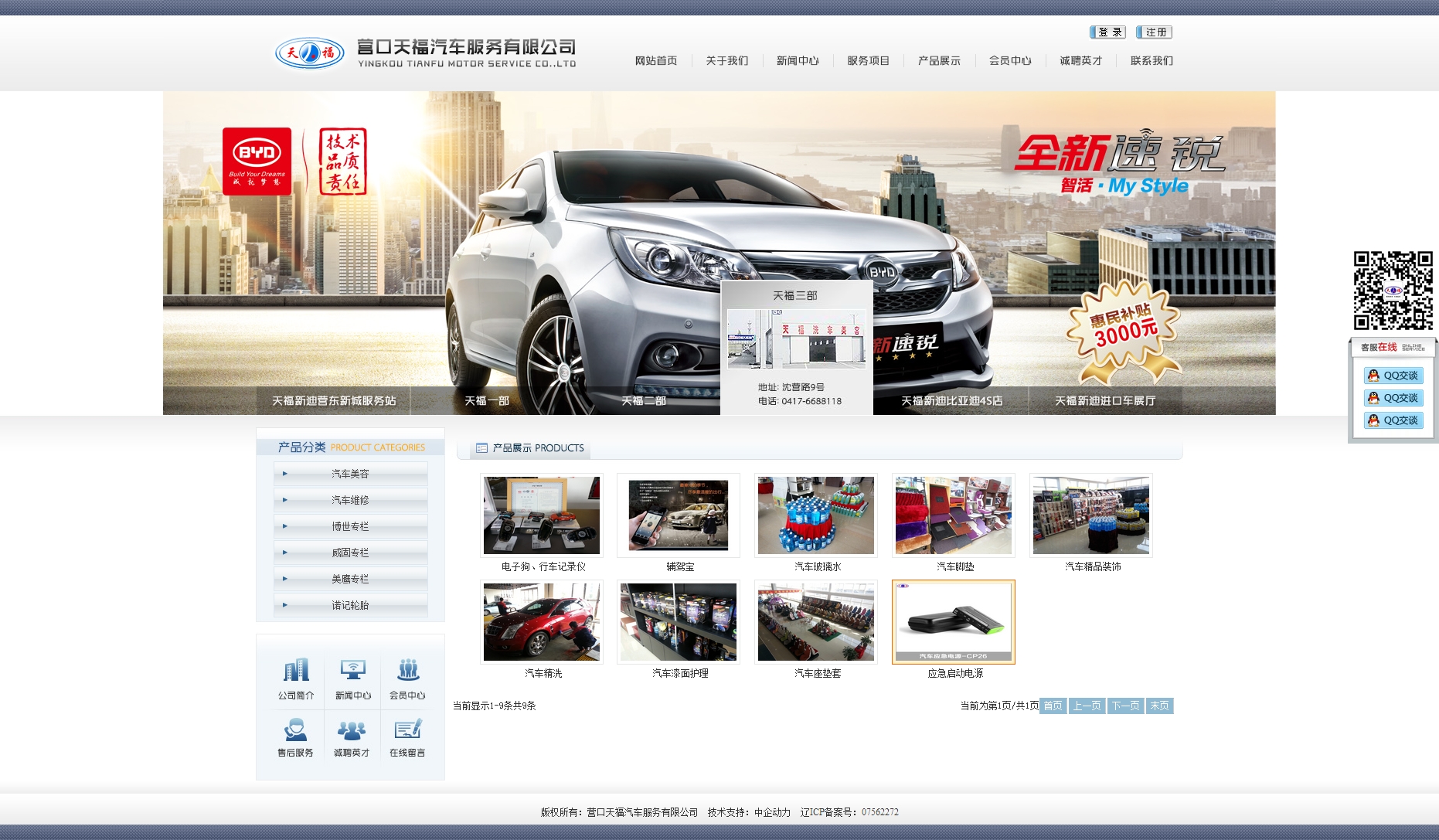
Task: Open 会员中心 in top navigation
Action: click(1010, 61)
